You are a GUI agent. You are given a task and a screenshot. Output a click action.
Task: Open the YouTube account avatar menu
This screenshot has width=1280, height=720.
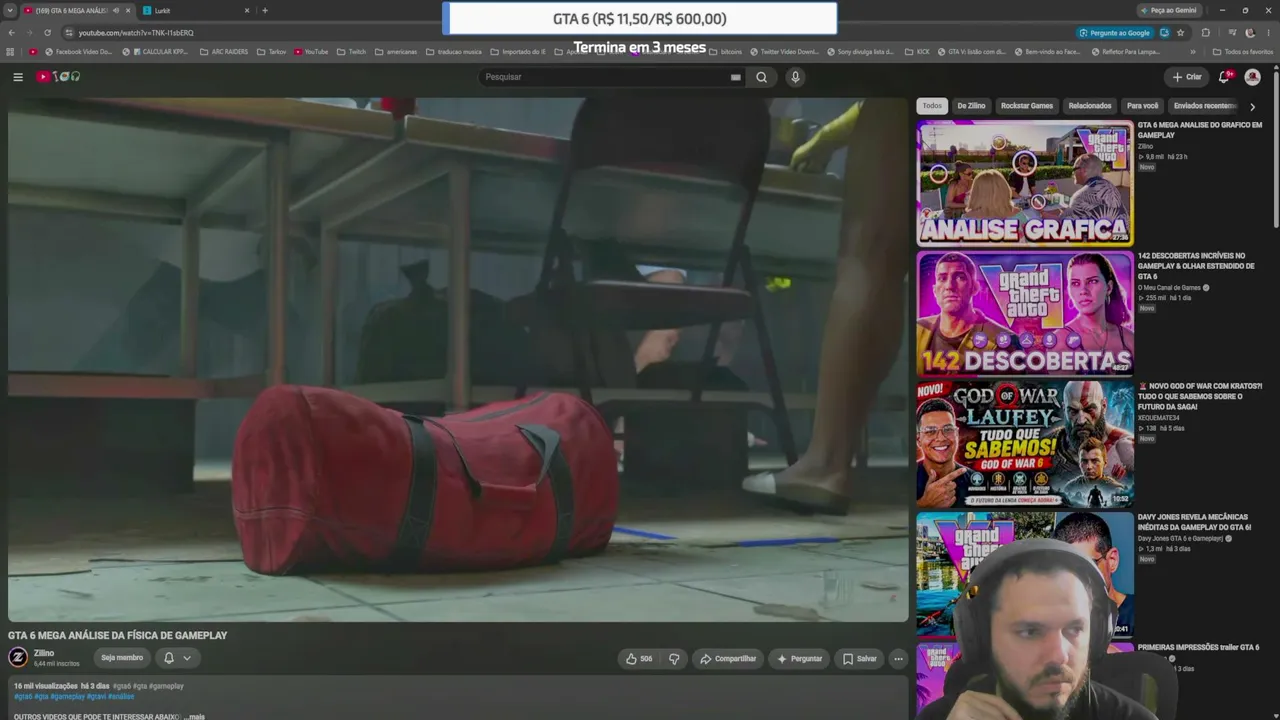pos(1252,77)
